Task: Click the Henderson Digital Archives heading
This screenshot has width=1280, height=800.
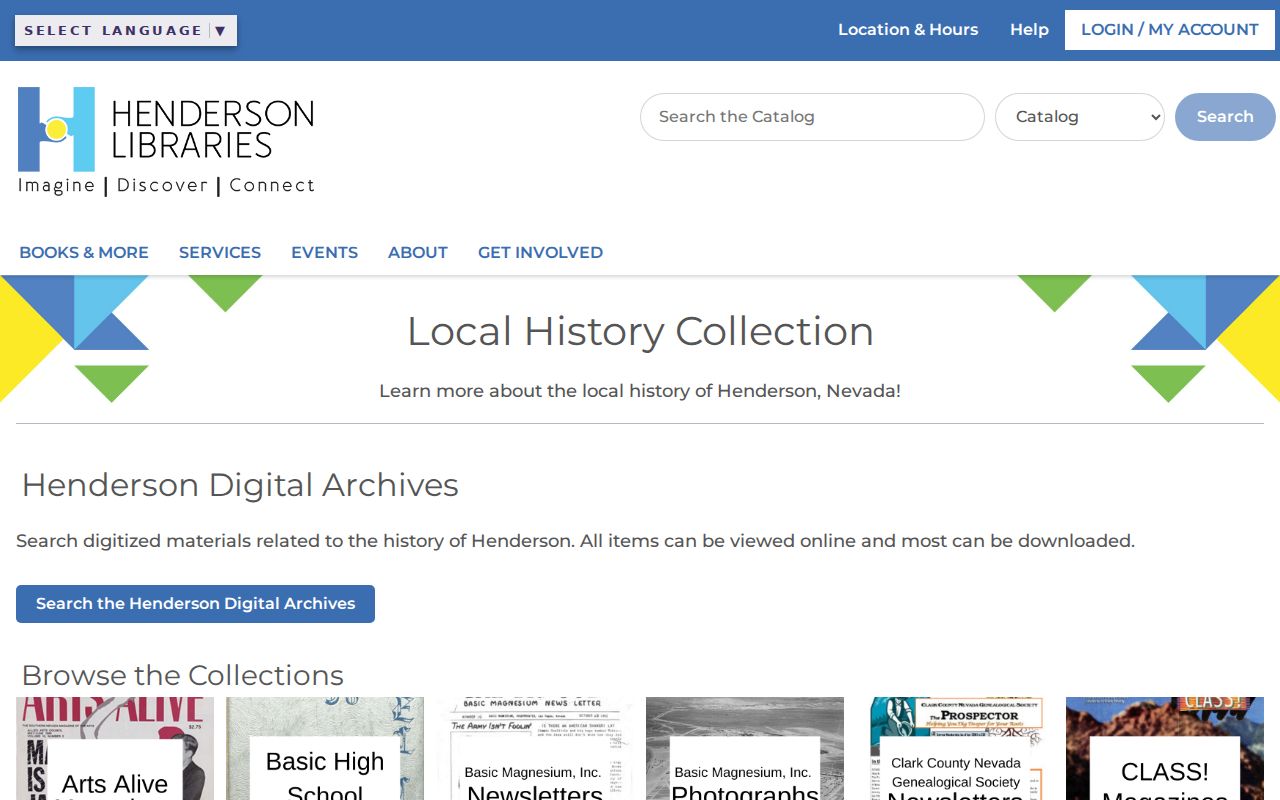Action: pyautogui.click(x=240, y=485)
